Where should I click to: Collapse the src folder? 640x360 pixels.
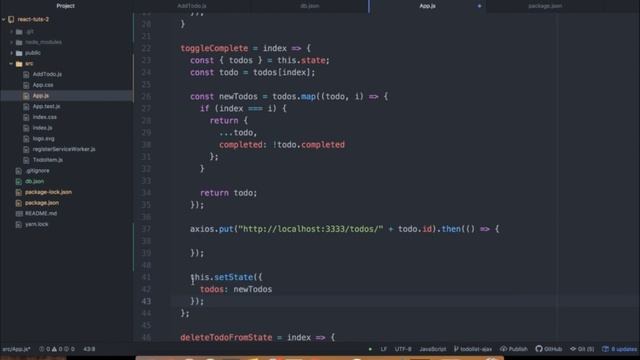click(11, 63)
